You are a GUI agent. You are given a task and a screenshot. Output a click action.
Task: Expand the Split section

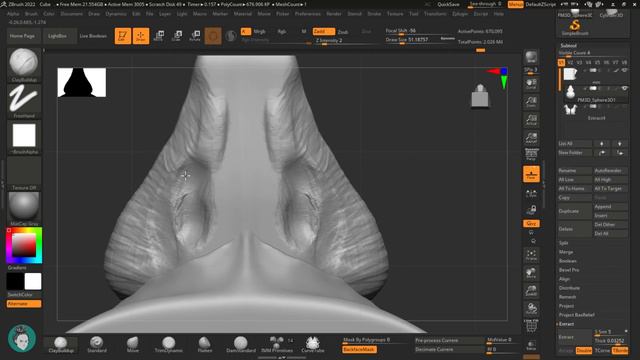564,243
